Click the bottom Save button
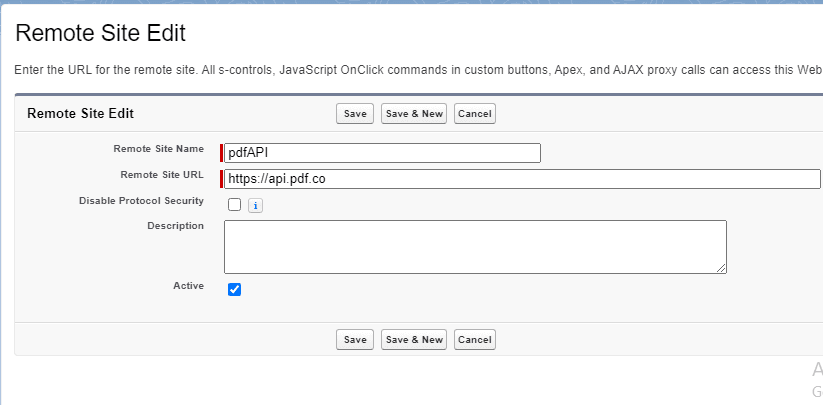Screen dimensions: 823x405 click(x=355, y=340)
